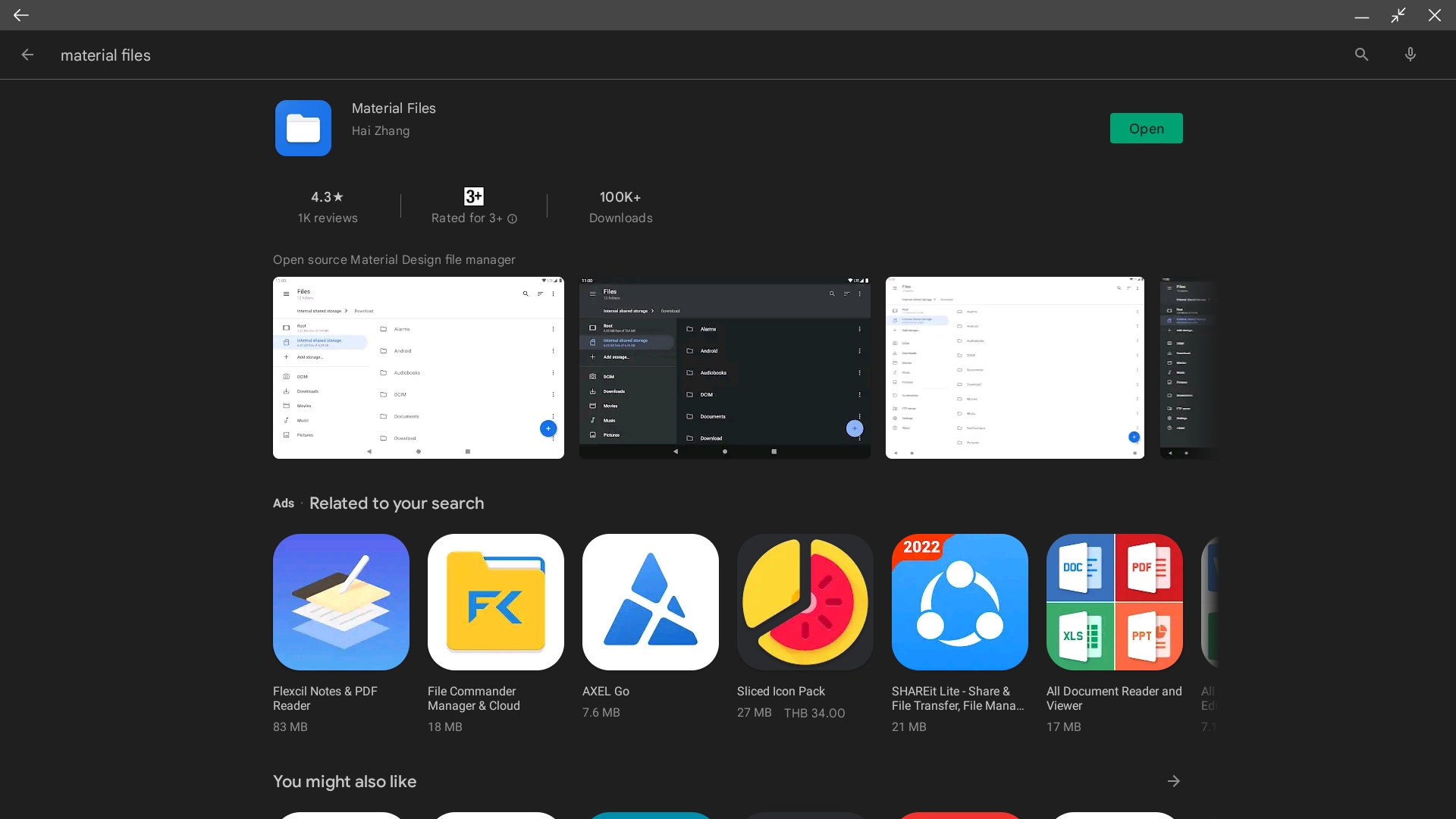
Task: Open the partially visible fourth screenshot
Action: (1189, 368)
